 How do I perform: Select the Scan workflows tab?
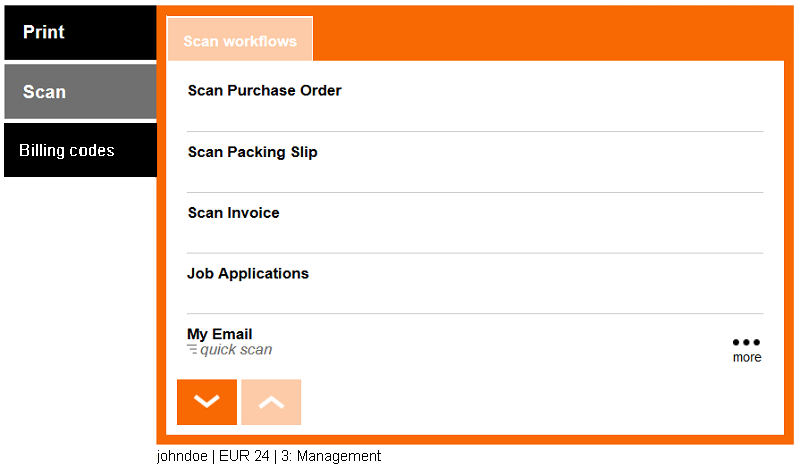pos(240,41)
